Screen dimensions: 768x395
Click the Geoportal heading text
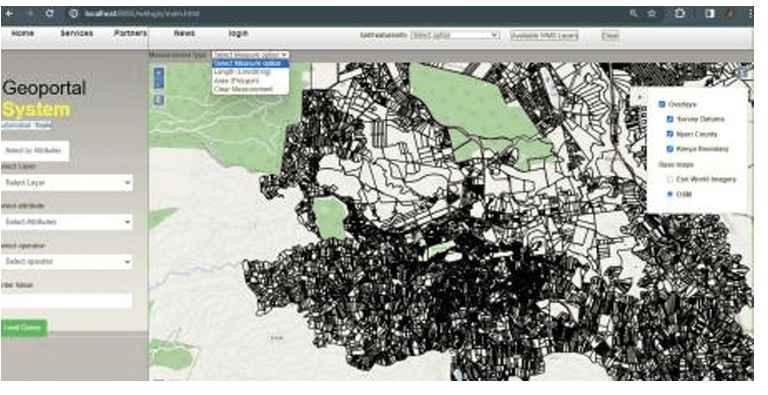tap(44, 88)
